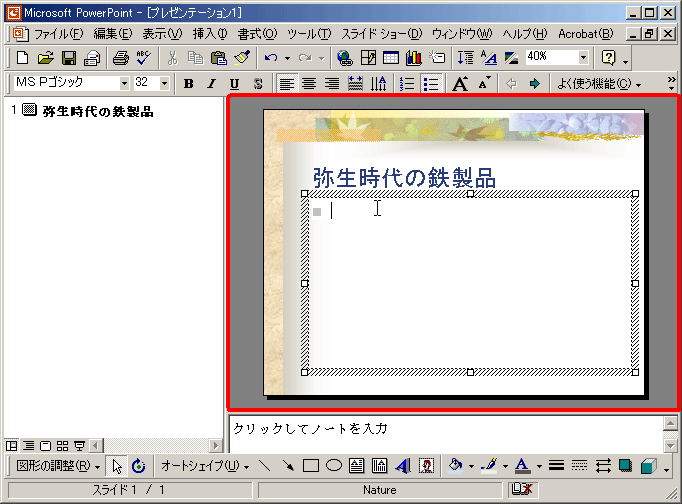Open 図形の調整 menu

coord(58,466)
